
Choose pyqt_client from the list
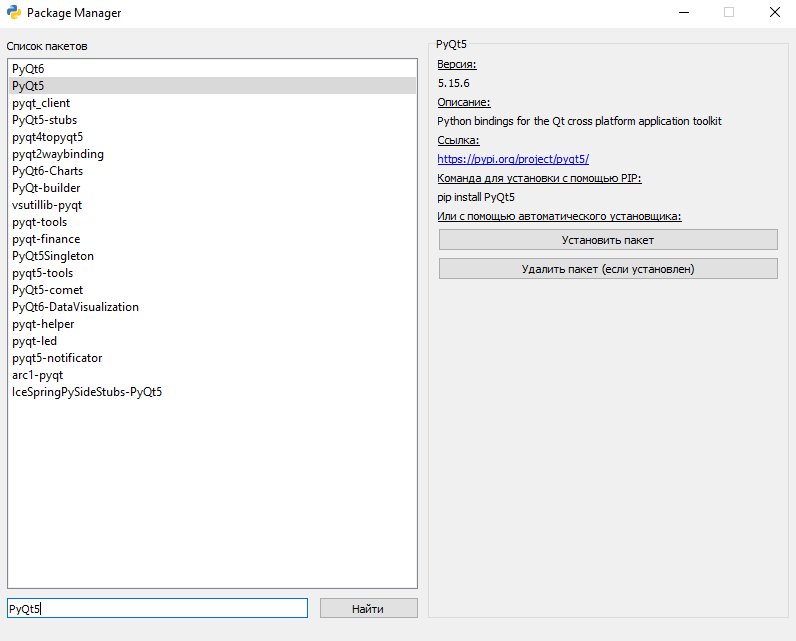pyautogui.click(x=212, y=103)
